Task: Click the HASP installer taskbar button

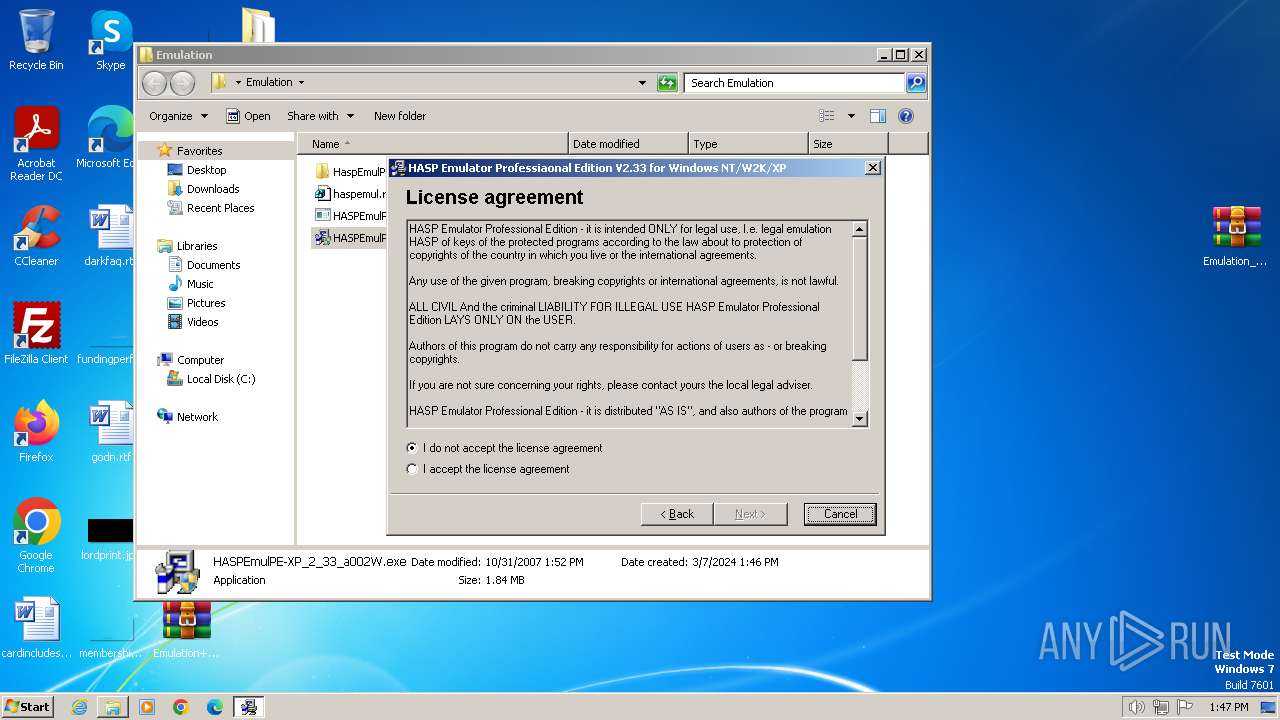Action: coord(249,707)
